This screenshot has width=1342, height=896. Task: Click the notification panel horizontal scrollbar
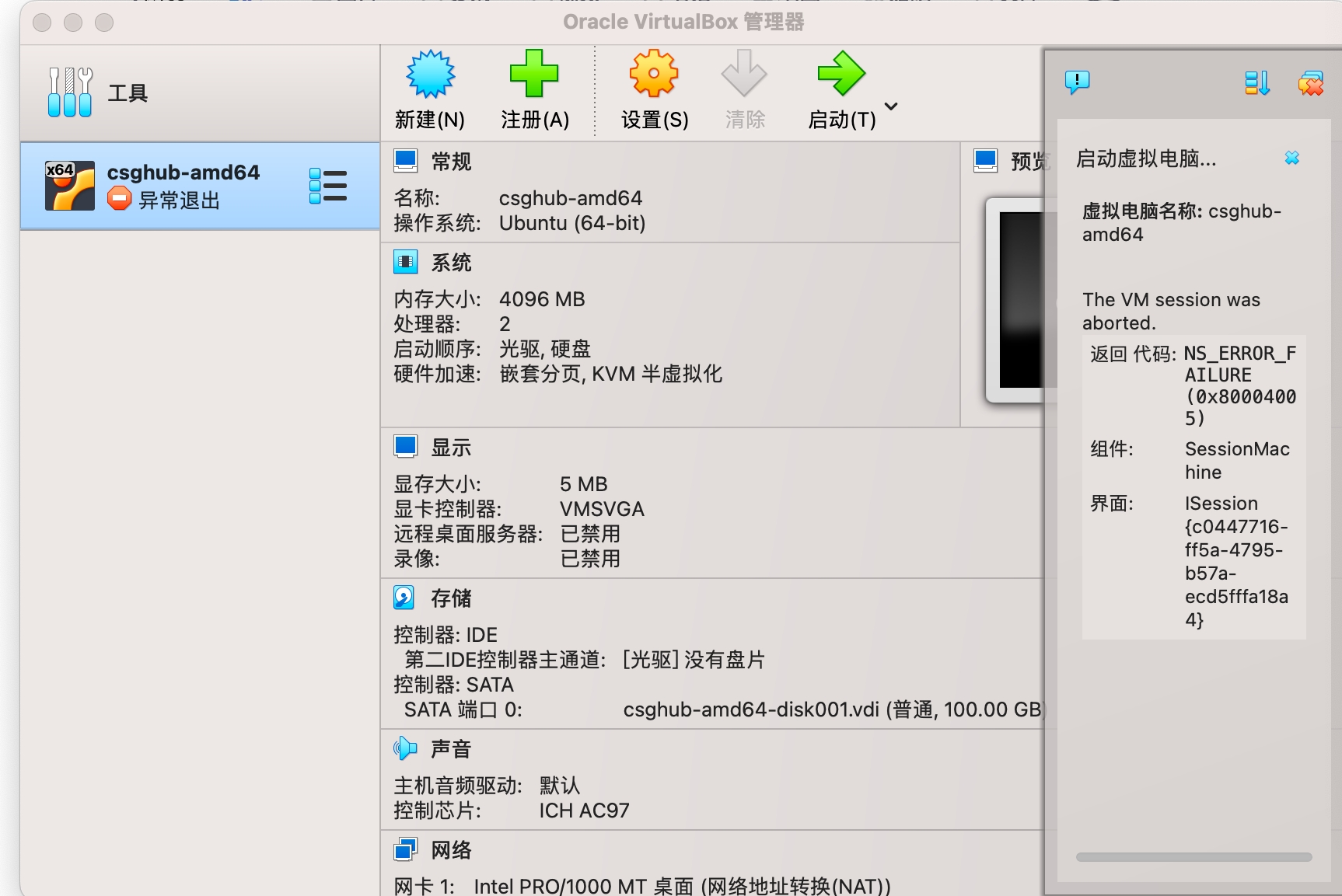(1193, 857)
